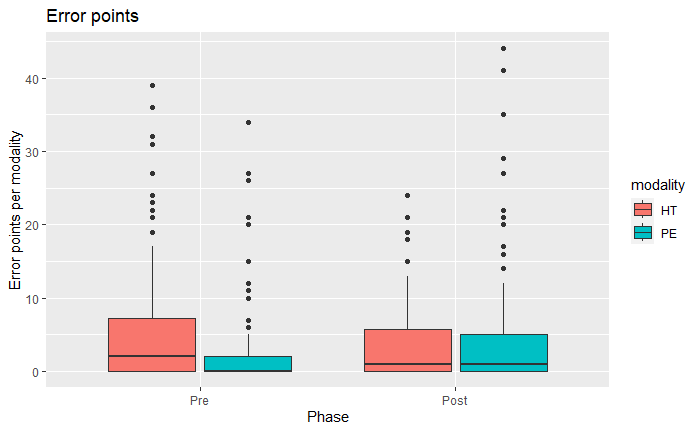Click the highest Pre PE outlier point
The image size is (700, 432).
pyautogui.click(x=248, y=122)
